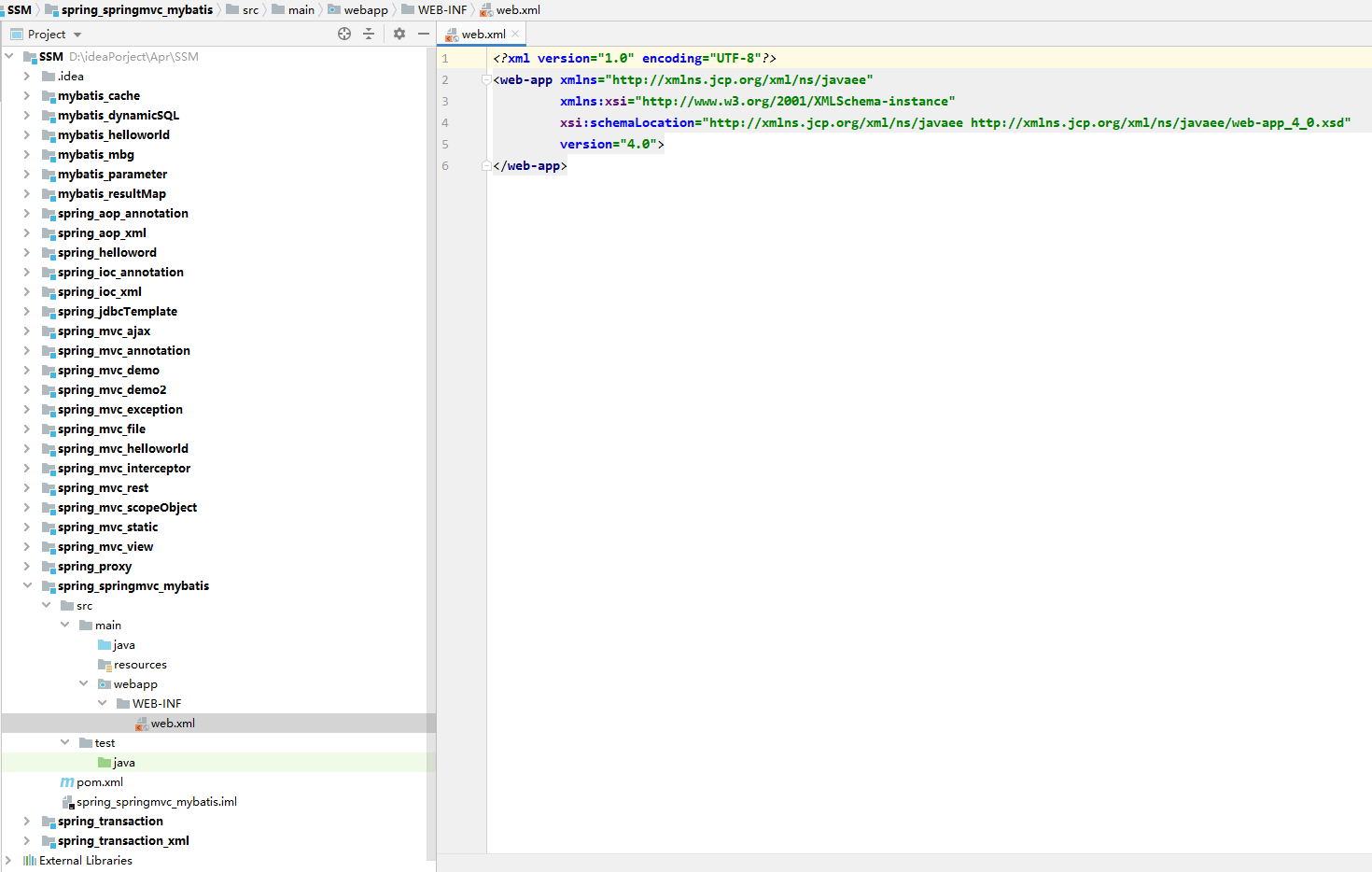
Task: Select the spring_mvc_annotation module
Action: pyautogui.click(x=123, y=350)
